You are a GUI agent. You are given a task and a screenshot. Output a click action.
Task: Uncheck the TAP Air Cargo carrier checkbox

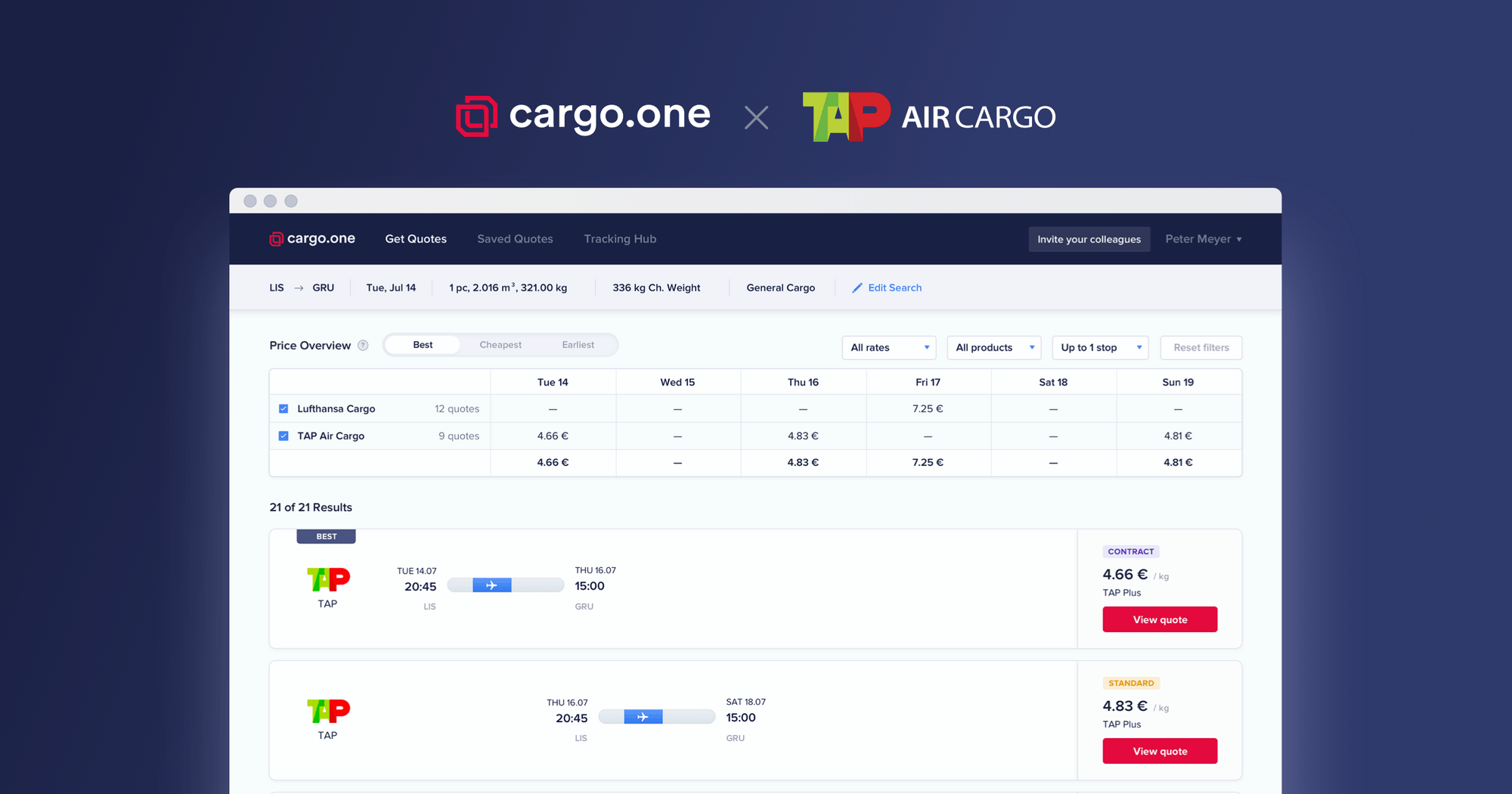click(x=283, y=436)
